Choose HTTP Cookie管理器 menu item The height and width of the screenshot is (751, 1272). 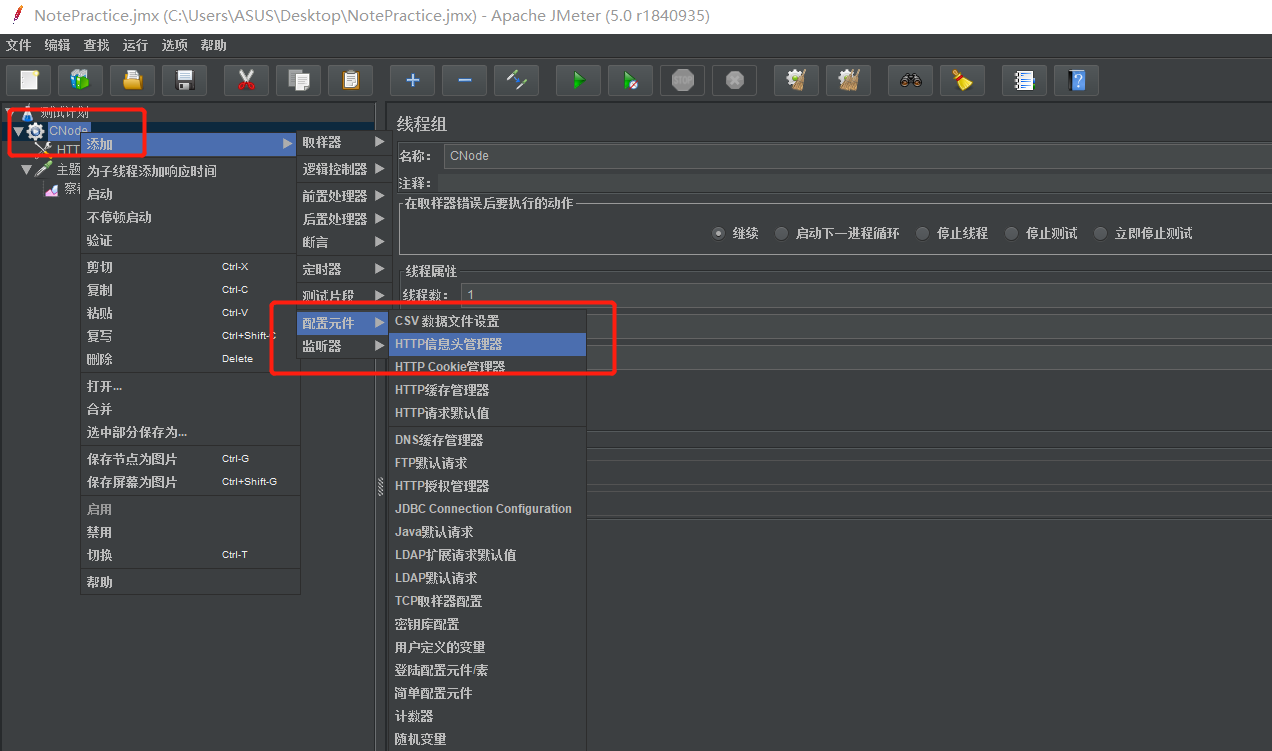[x=487, y=367]
